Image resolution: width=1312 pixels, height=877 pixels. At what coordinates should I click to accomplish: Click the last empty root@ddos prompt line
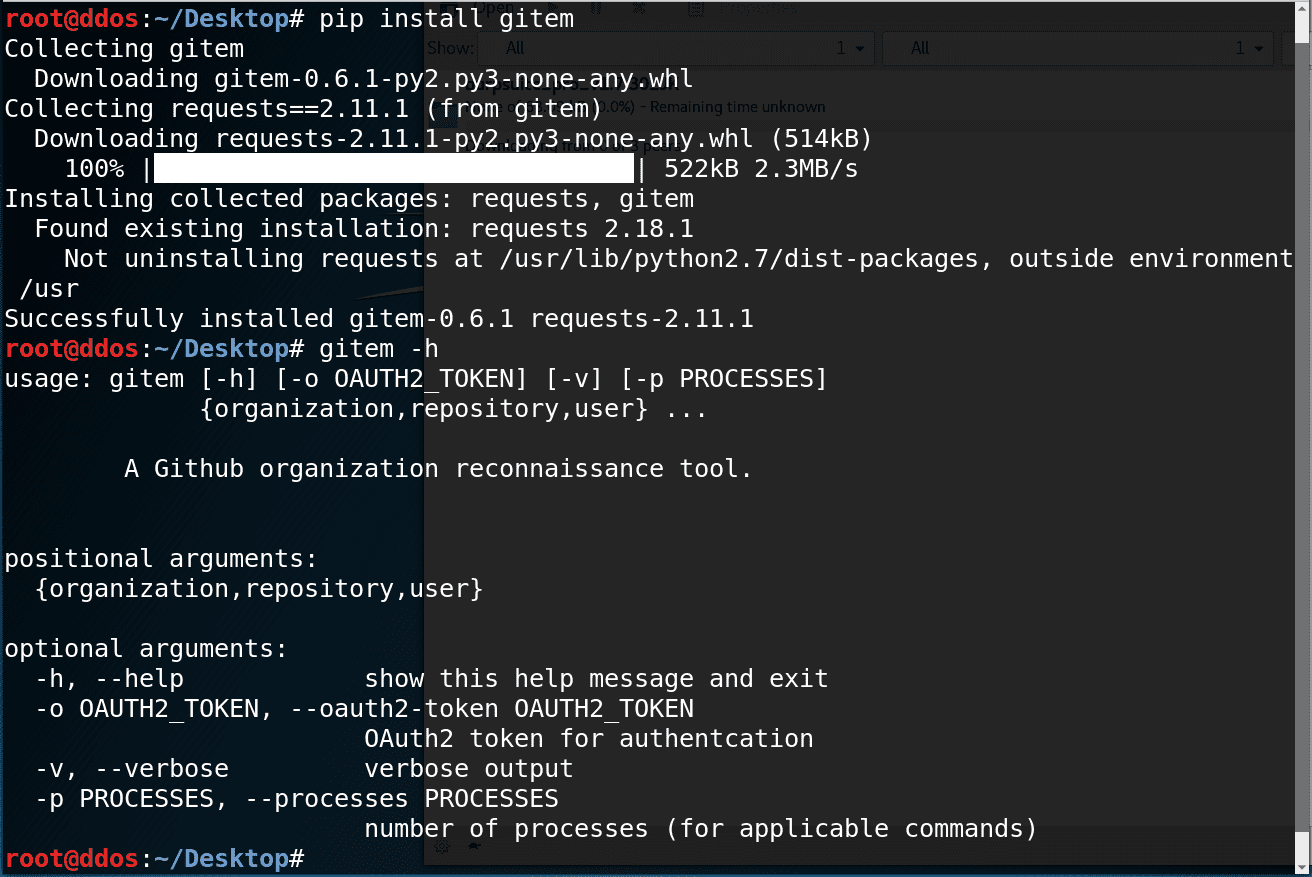(x=154, y=859)
